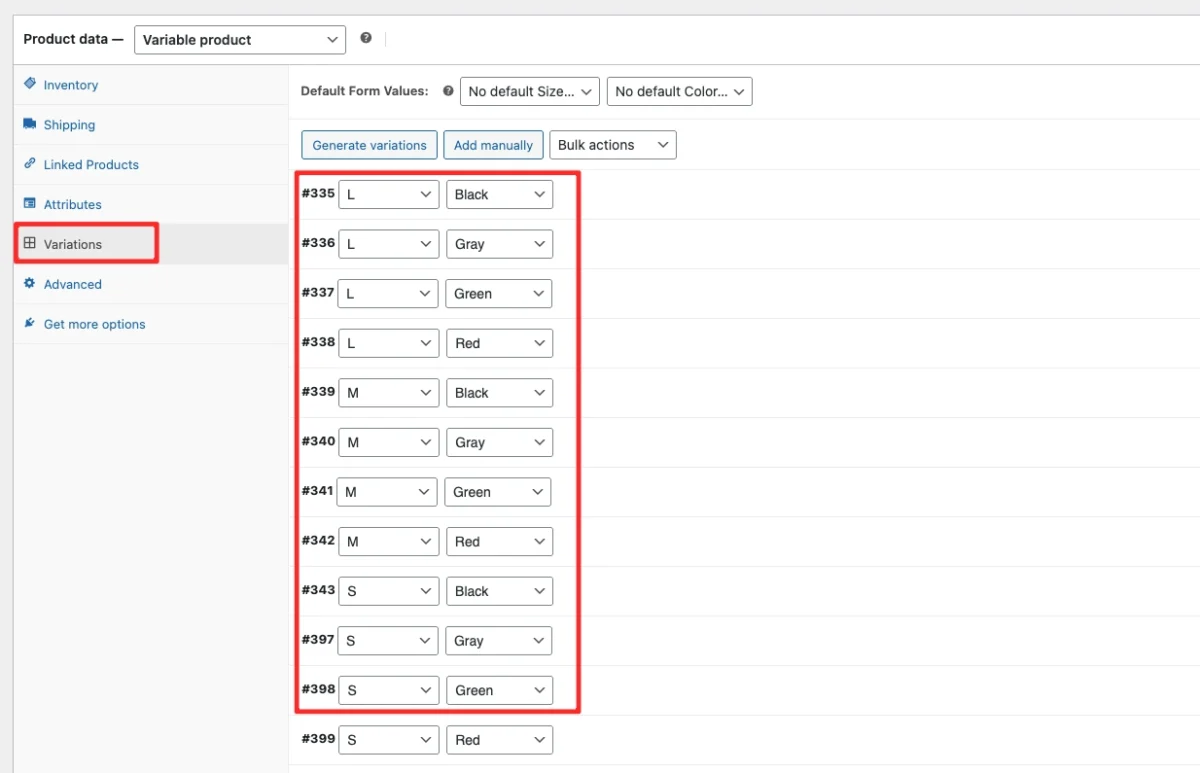The height and width of the screenshot is (773, 1200).
Task: Click help icon beside product type dropdown
Action: coord(366,38)
